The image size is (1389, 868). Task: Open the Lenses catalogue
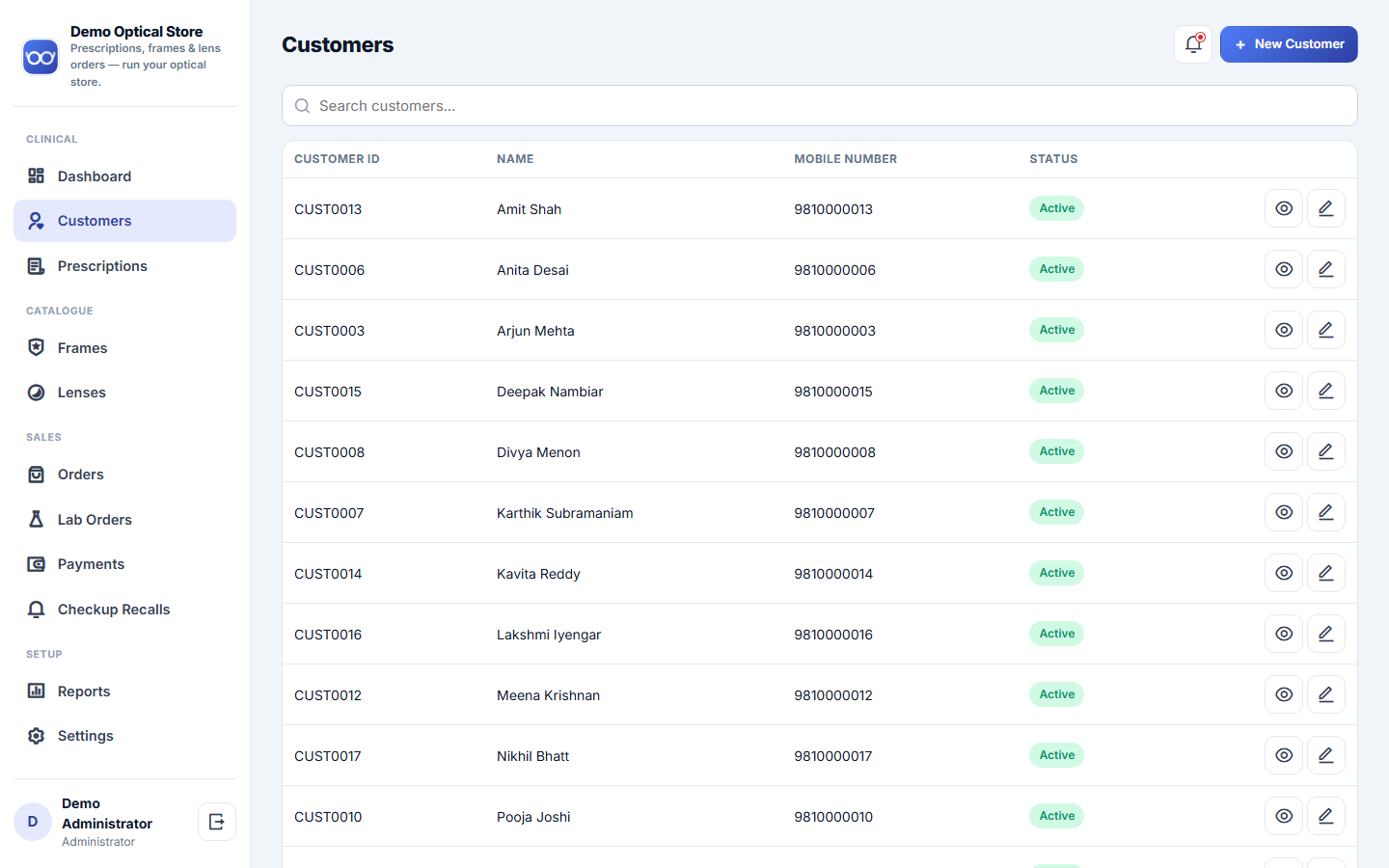124,393
